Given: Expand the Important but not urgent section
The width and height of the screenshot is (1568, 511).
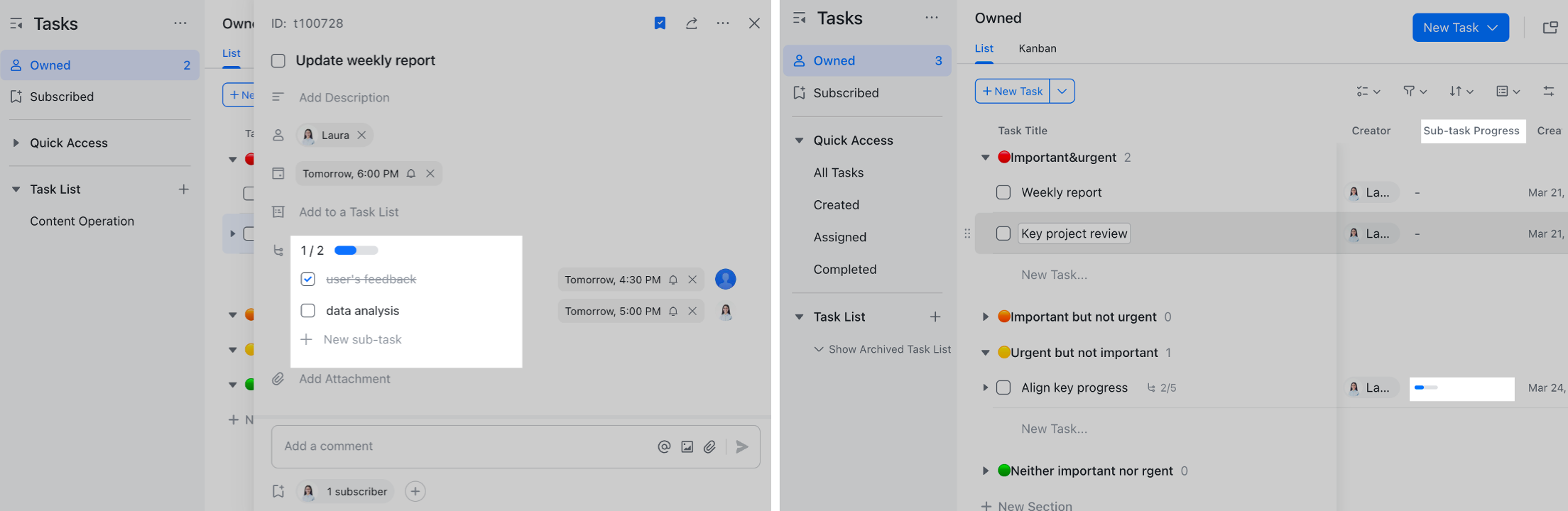Looking at the screenshot, I should click(985, 317).
